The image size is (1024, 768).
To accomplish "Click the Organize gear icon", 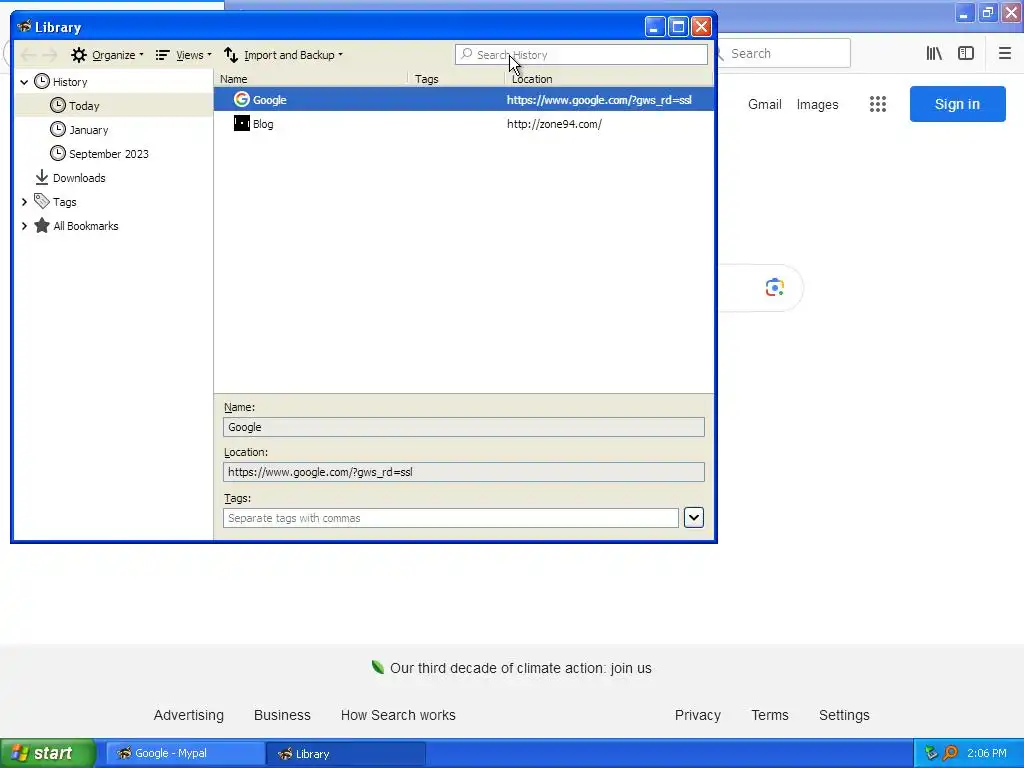I will click(79, 55).
